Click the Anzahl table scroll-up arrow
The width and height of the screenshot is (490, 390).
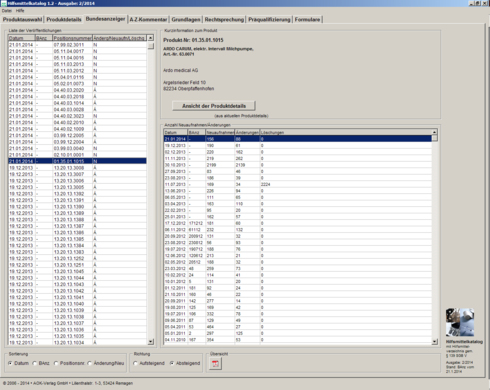click(434, 132)
